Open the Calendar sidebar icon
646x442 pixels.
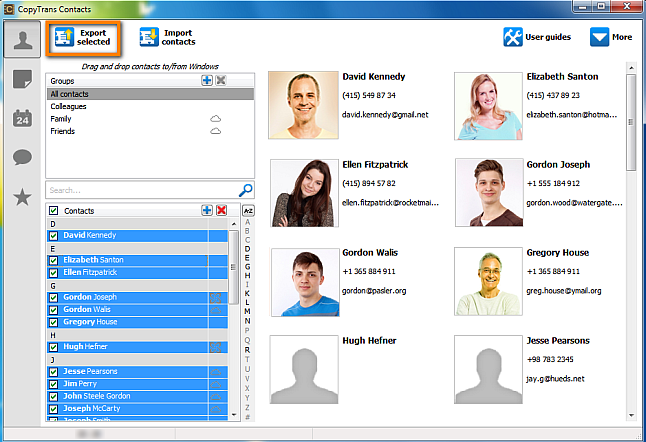[22, 118]
